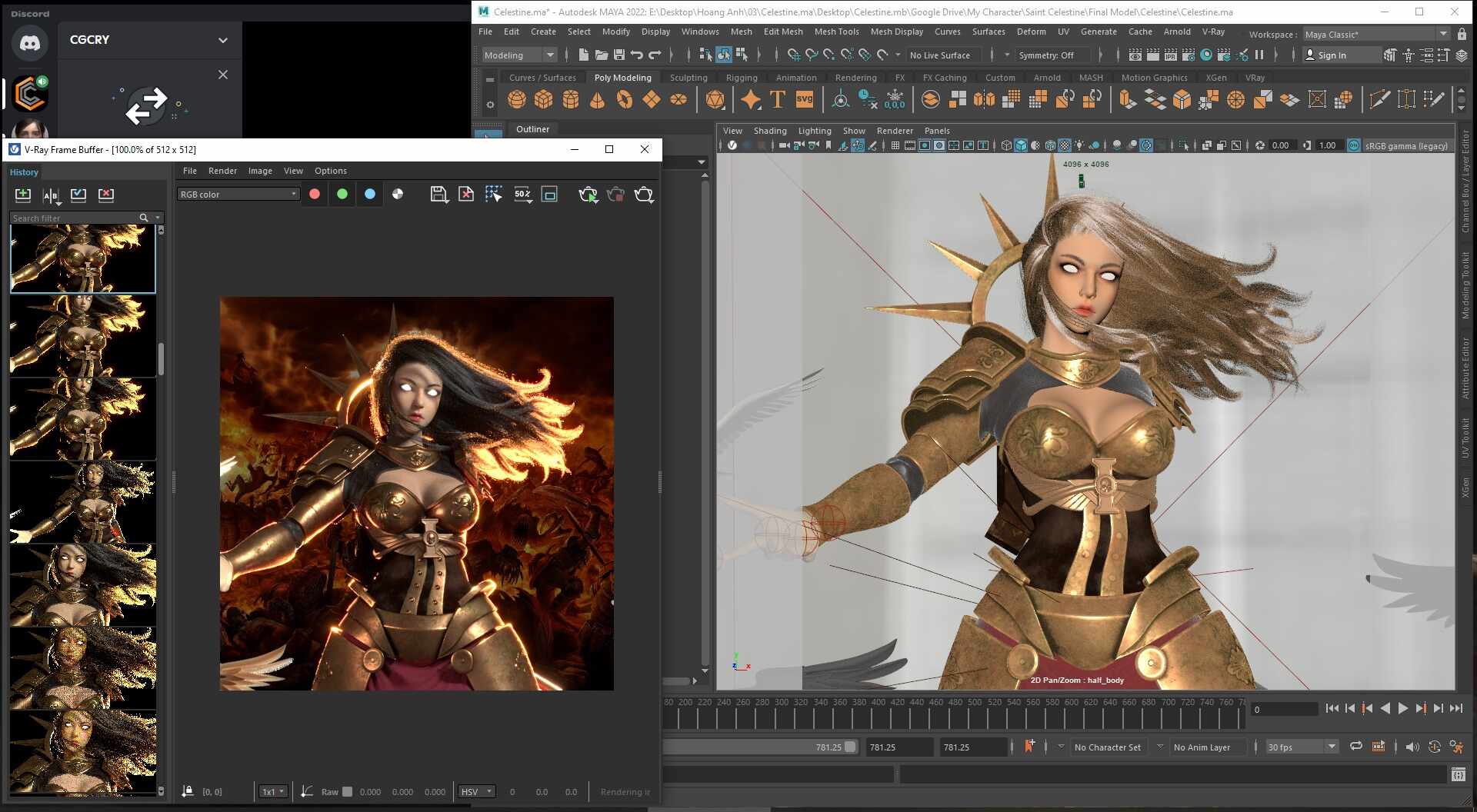Open the RGB color channel dropdown
The image size is (1477, 812).
pos(238,195)
